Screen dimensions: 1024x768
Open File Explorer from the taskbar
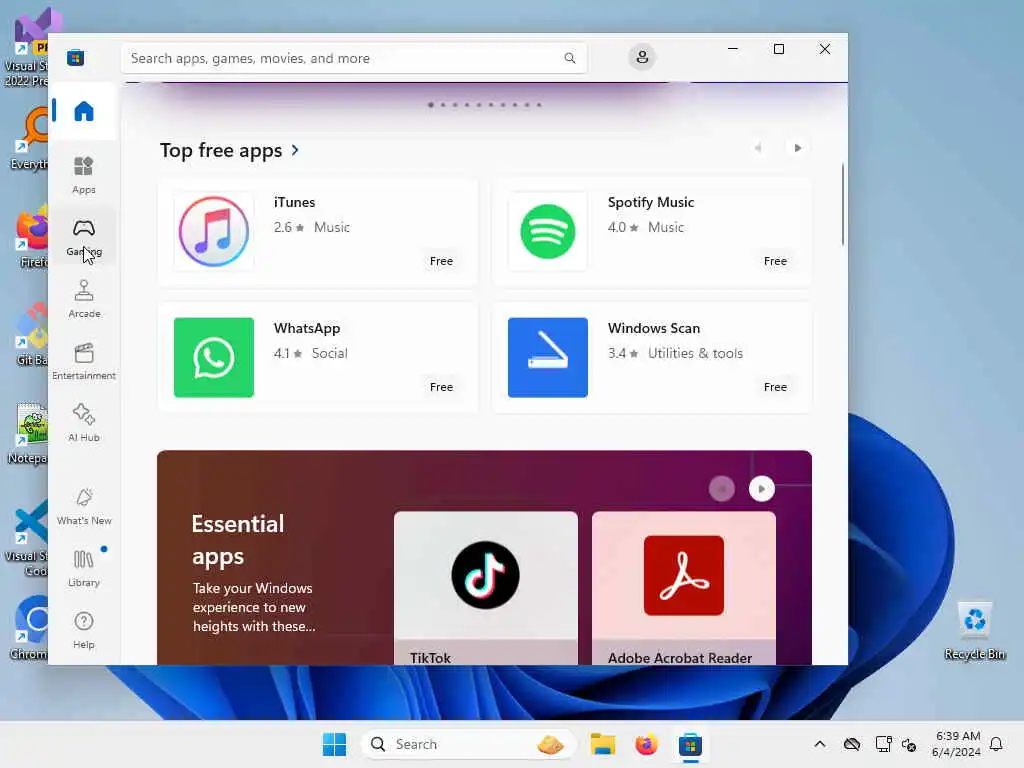tap(603, 744)
